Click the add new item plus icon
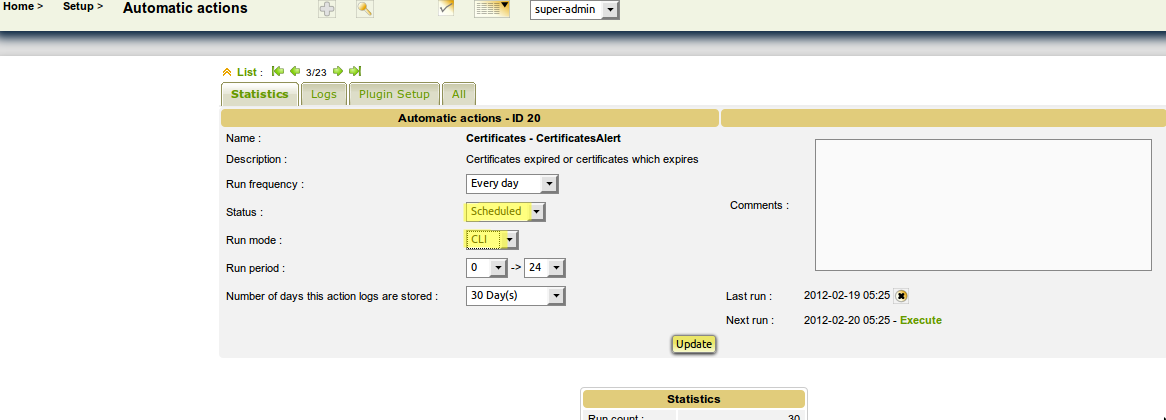The height and width of the screenshot is (420, 1166). tap(327, 10)
